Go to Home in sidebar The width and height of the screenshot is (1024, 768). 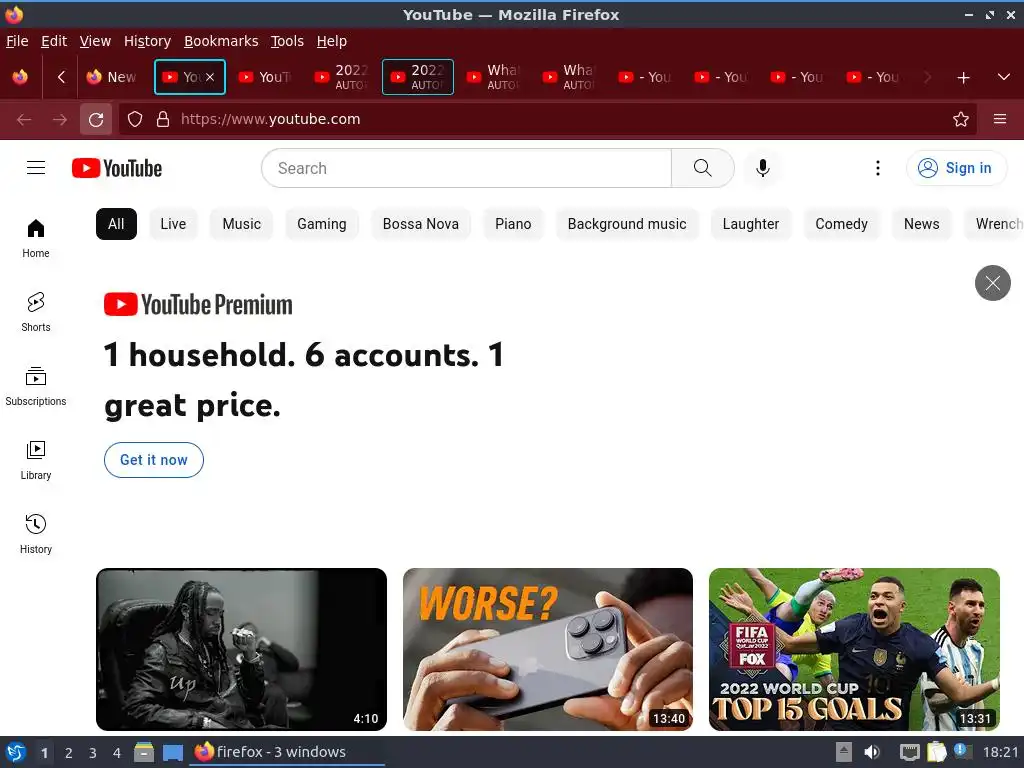36,238
